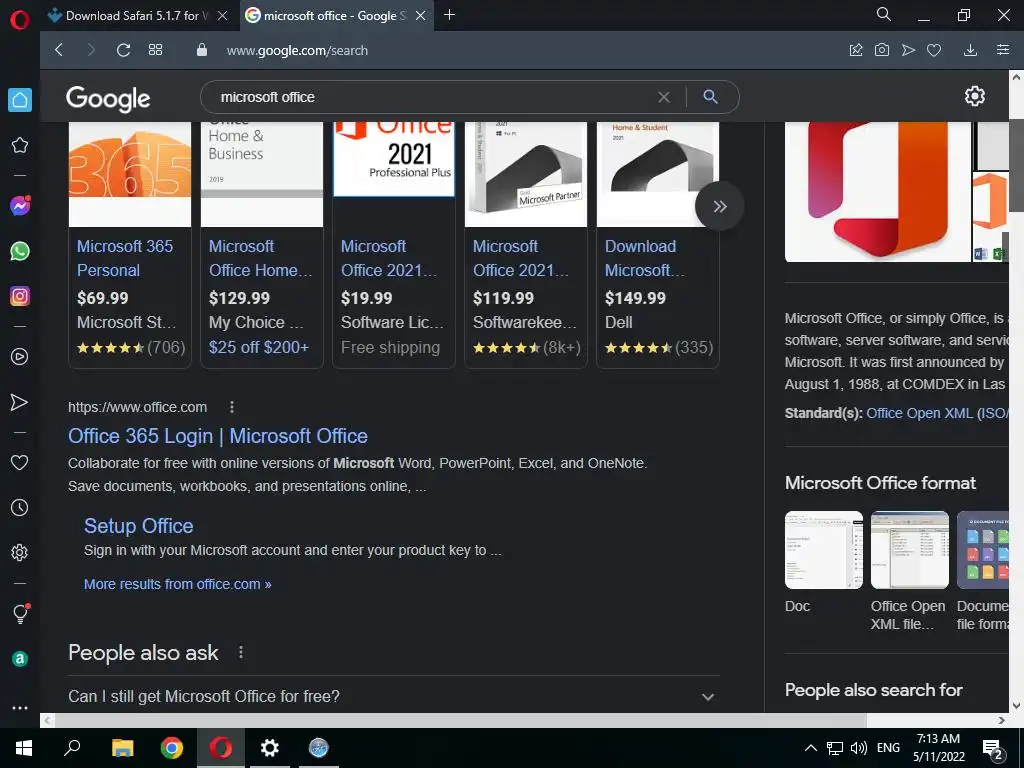Screen dimensions: 1024x768
Task: Close the Download Safari tab
Action: pos(223,16)
